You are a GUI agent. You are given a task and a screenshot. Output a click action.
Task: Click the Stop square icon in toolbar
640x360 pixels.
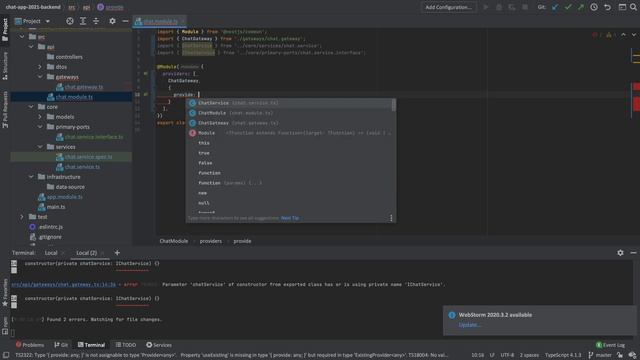coord(525,7)
